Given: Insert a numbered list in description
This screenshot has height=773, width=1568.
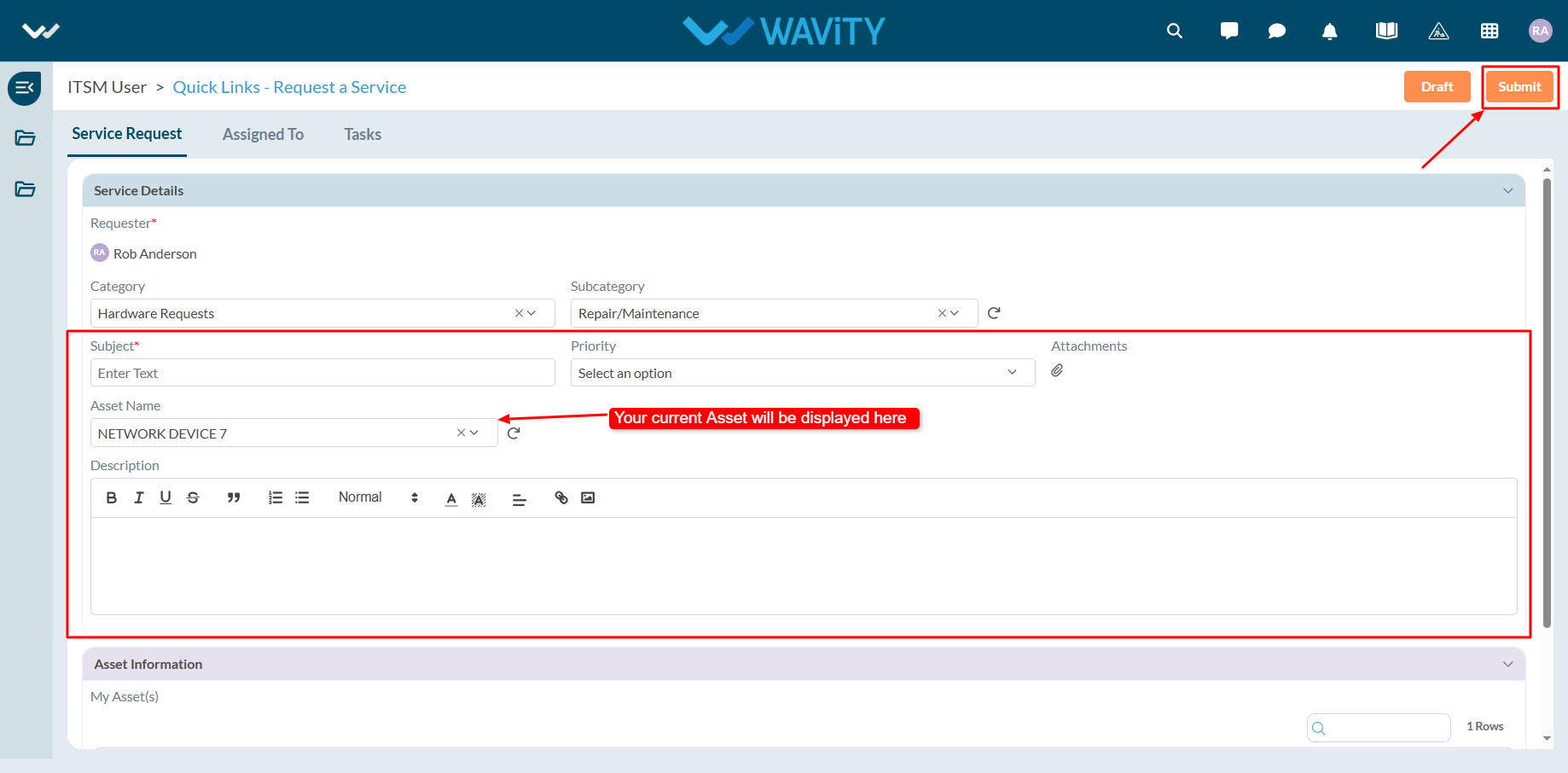Looking at the screenshot, I should coord(275,497).
